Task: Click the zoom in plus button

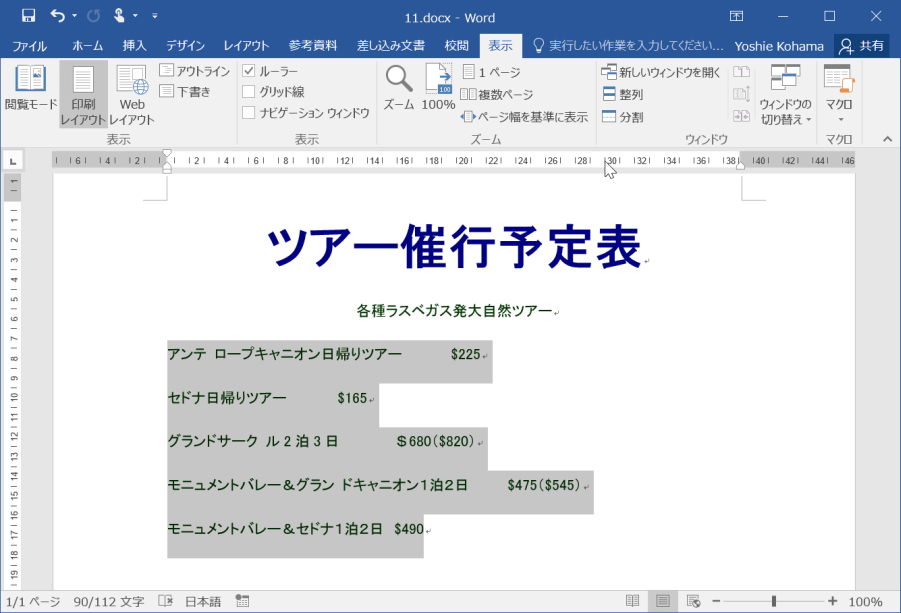Action: tap(833, 601)
